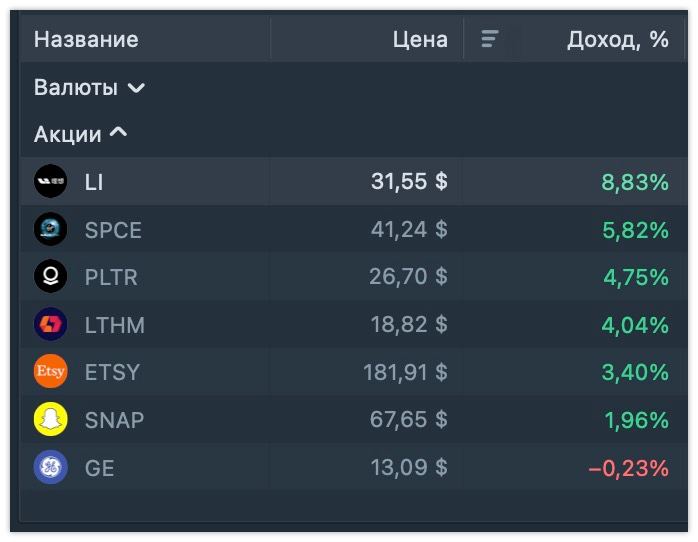Image resolution: width=698 pixels, height=542 pixels.
Task: Click the yellow Snapchat ghost icon
Action: tap(51, 419)
